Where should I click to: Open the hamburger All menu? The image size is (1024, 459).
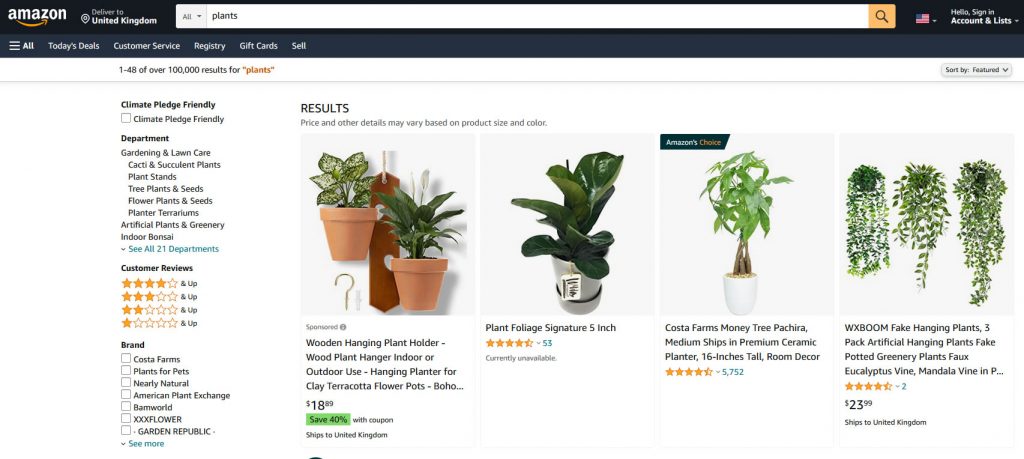click(22, 46)
